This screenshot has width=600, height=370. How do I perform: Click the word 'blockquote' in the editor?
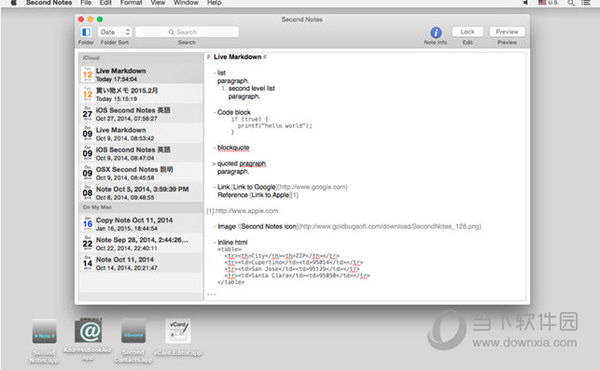[233, 148]
